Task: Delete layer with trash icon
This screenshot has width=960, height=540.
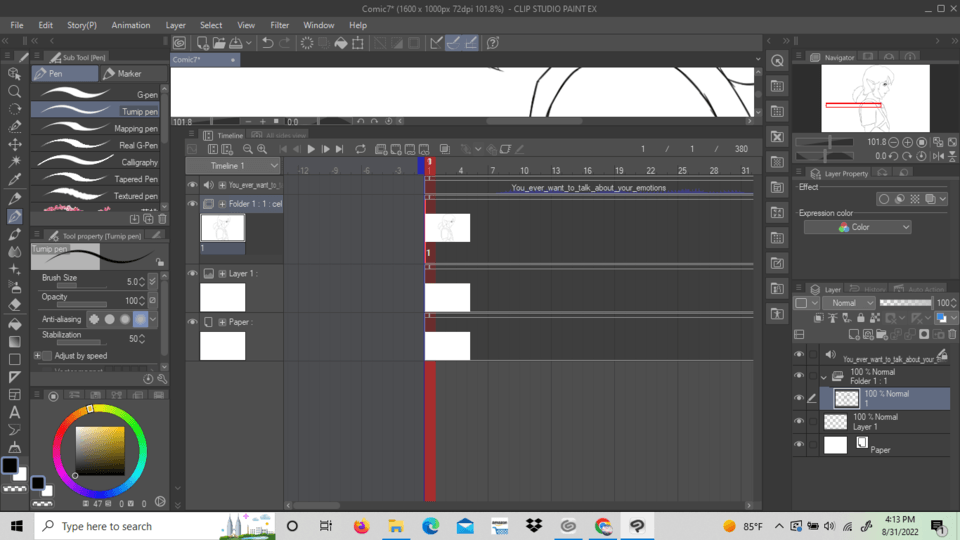Action: [x=952, y=334]
